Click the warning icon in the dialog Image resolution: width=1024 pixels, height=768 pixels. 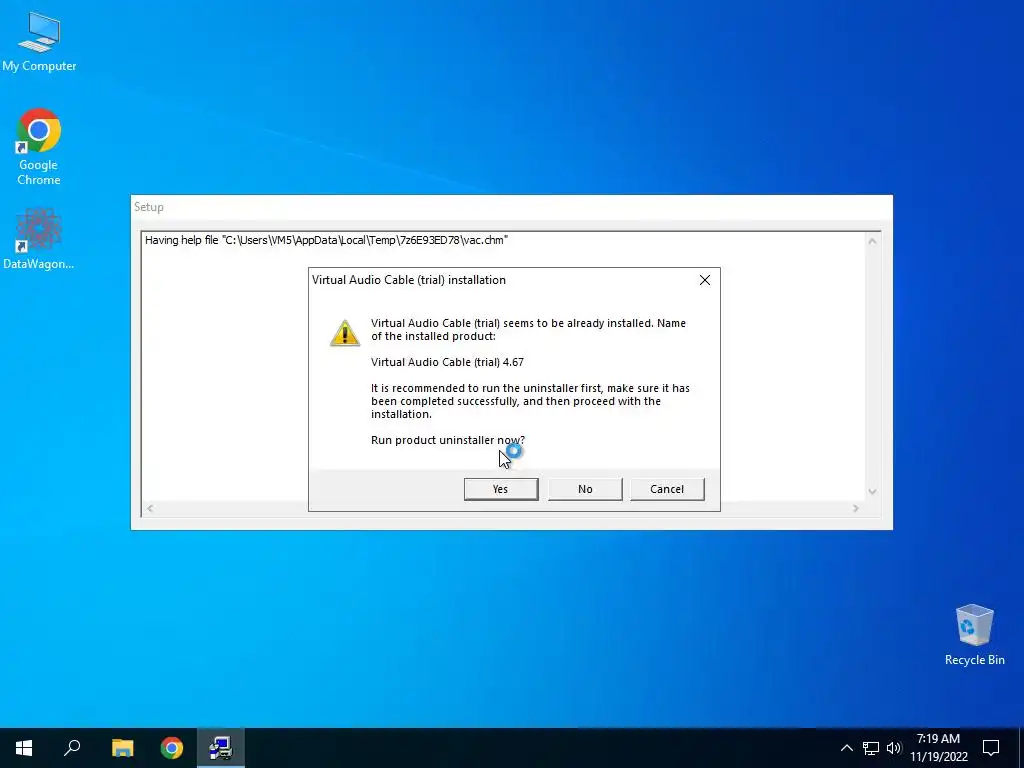345,332
